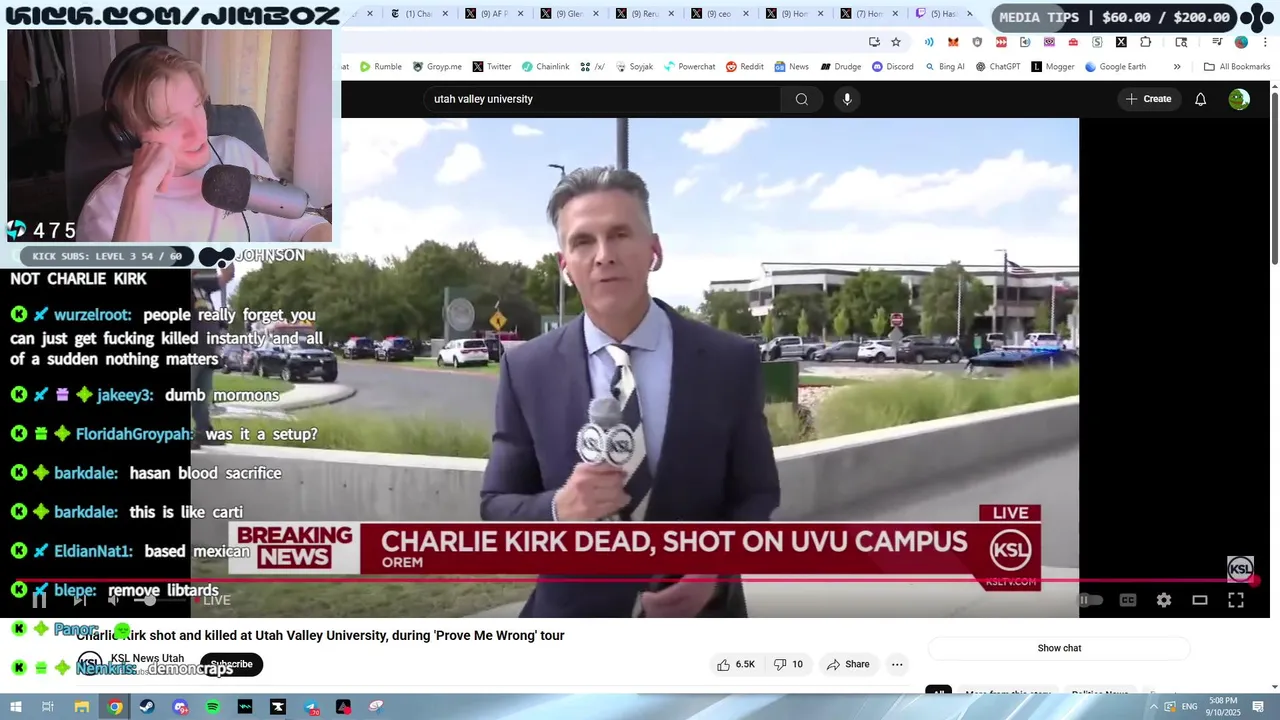Open the X extension icon in toolbar
The image size is (1280, 720).
[1121, 42]
